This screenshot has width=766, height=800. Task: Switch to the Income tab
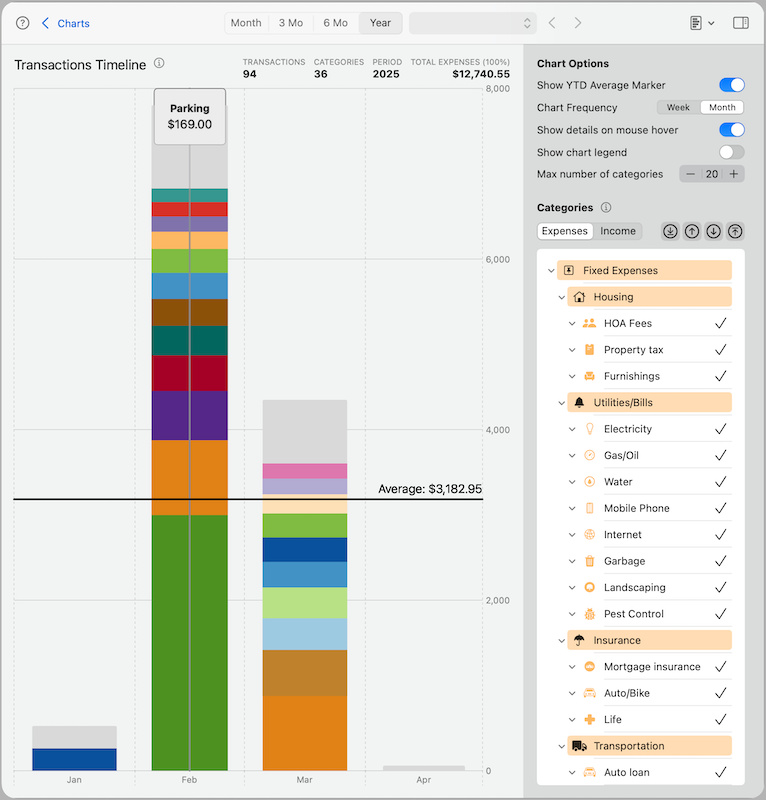(x=617, y=231)
